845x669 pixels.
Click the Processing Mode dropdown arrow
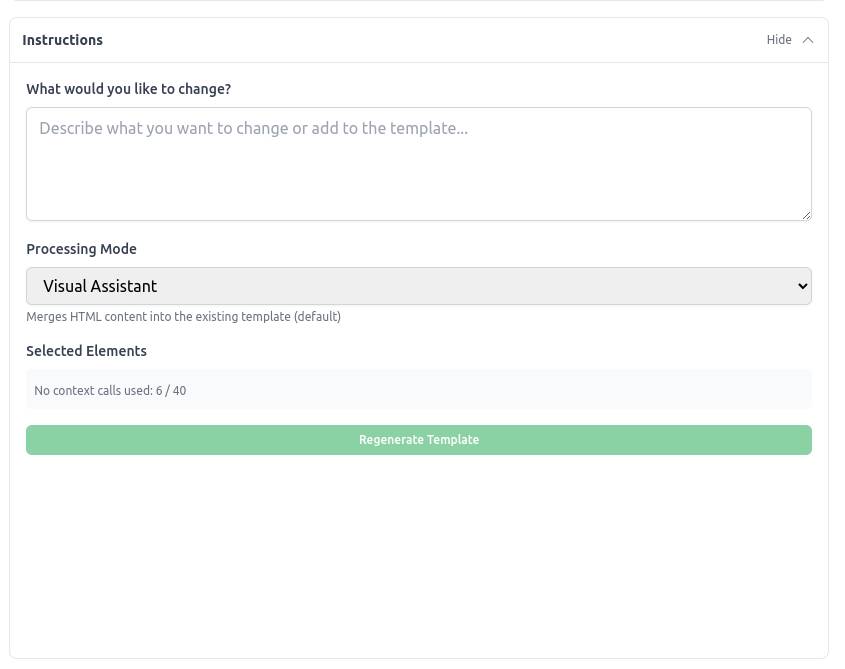801,286
